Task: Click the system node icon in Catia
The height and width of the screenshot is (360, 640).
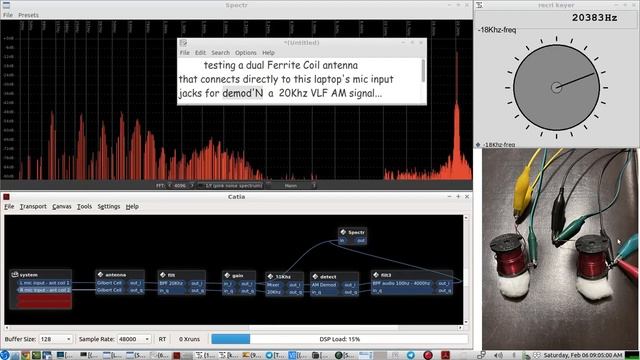Action: 15,275
